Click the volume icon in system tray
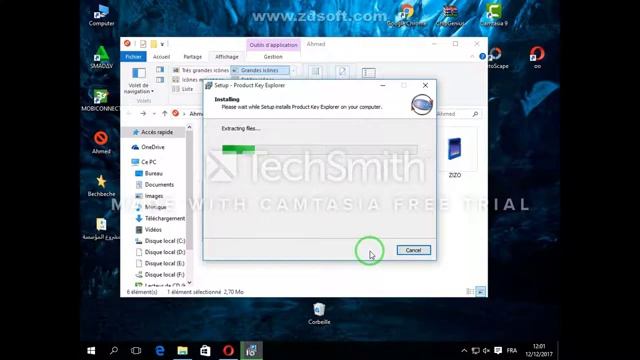 (486, 351)
